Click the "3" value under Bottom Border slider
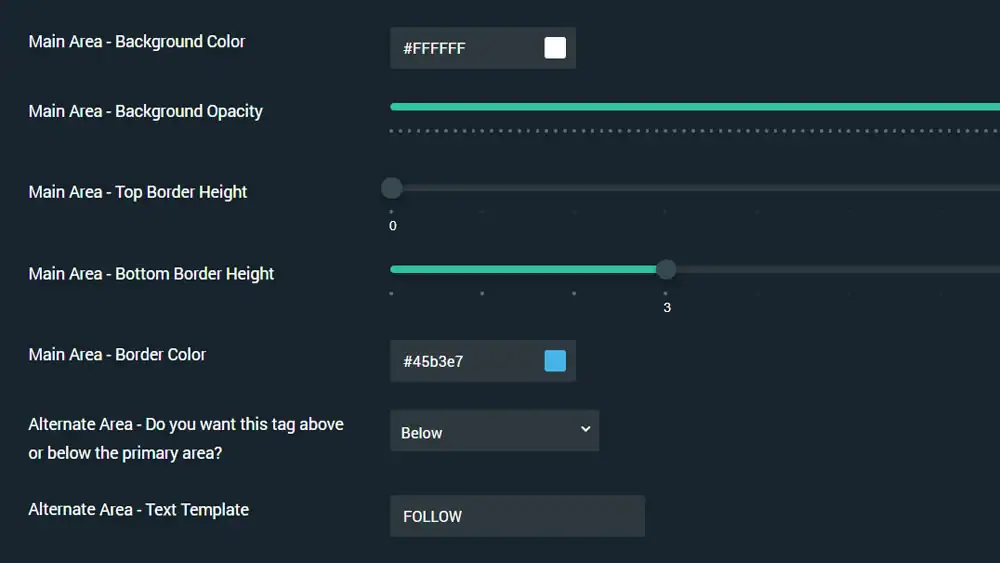 click(667, 307)
